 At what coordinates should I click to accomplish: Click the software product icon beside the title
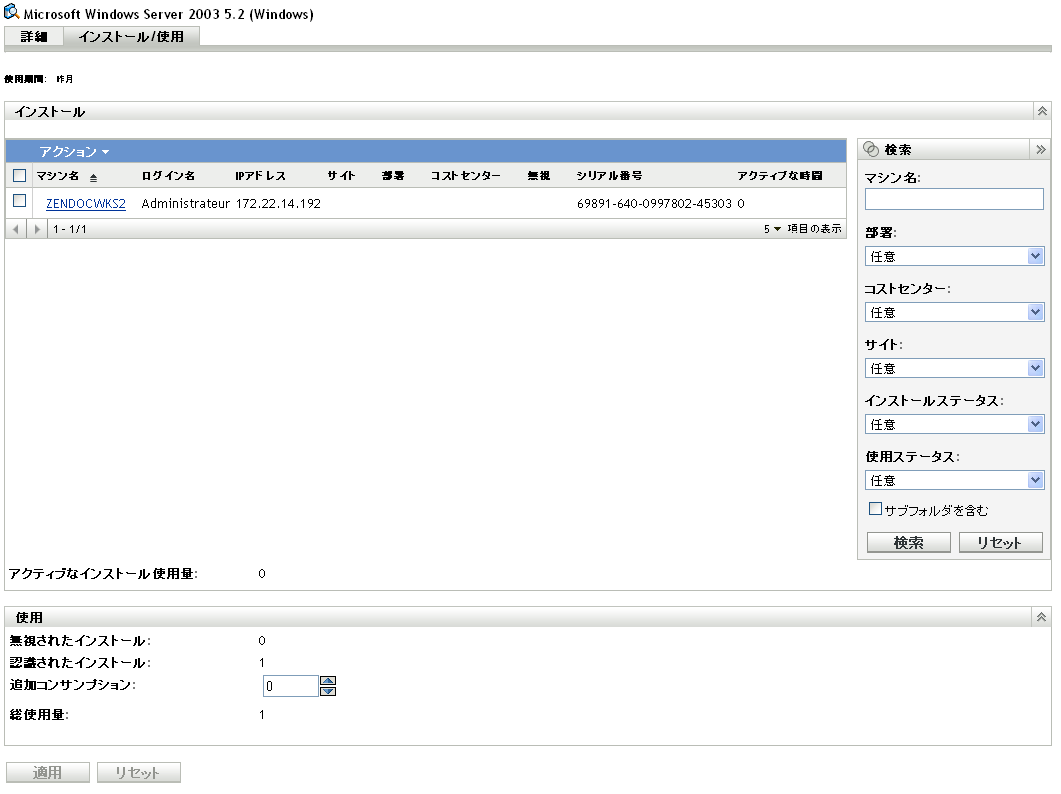[x=12, y=12]
